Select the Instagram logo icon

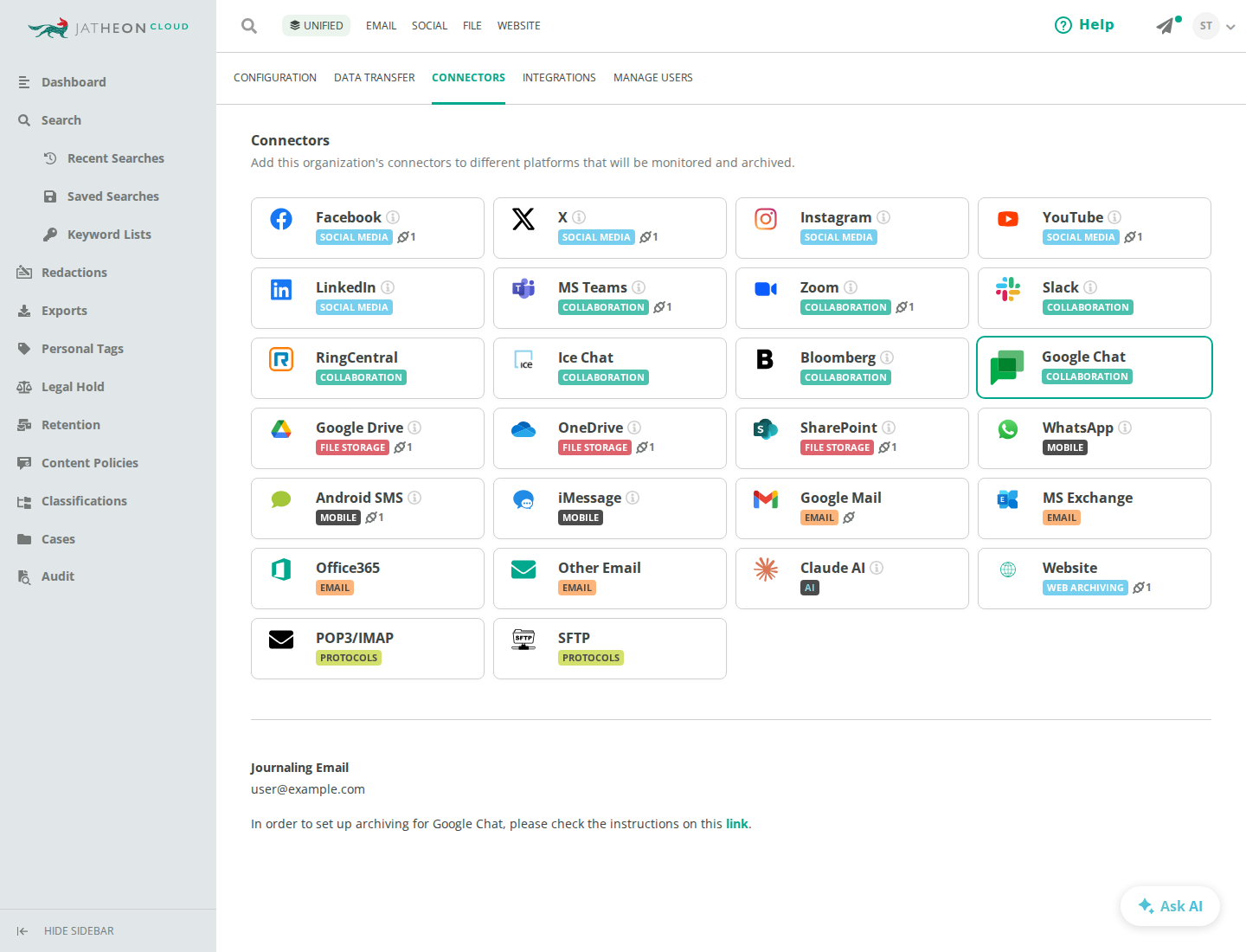click(766, 219)
